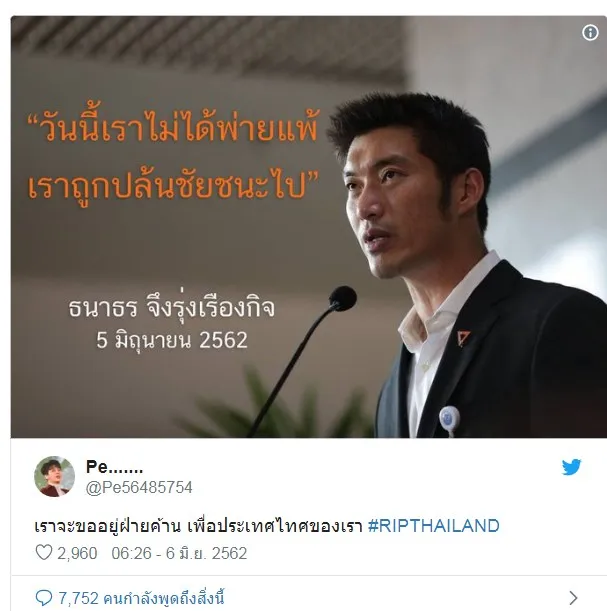Open "7,752 คนกำลังพูดถึงสิ่งนี้" conversation link
The image size is (607, 611).
click(x=141, y=598)
